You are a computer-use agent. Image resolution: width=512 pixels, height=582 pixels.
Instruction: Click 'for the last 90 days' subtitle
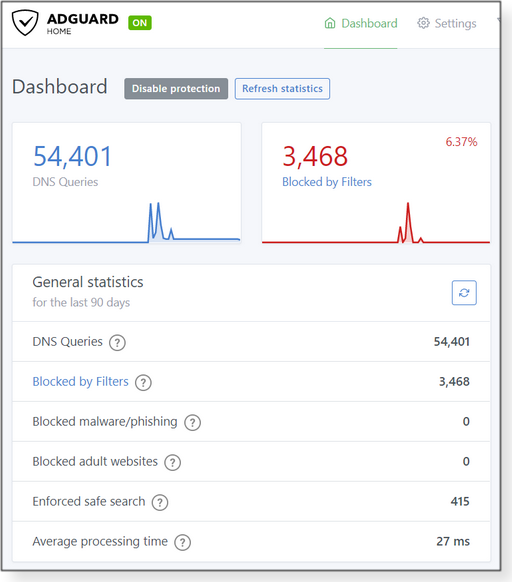tap(81, 303)
